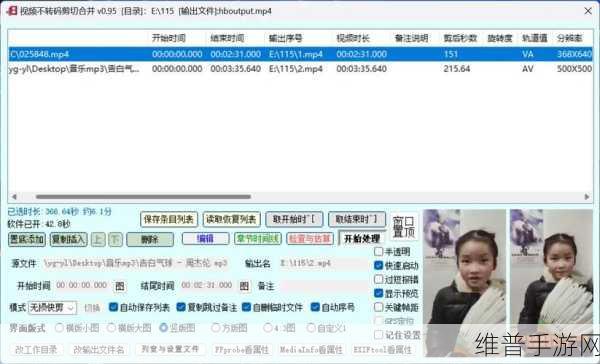Viewport: 600px width, 364px height.
Task: Click the left arrow of horizontal scrollbar
Action: coord(14,197)
